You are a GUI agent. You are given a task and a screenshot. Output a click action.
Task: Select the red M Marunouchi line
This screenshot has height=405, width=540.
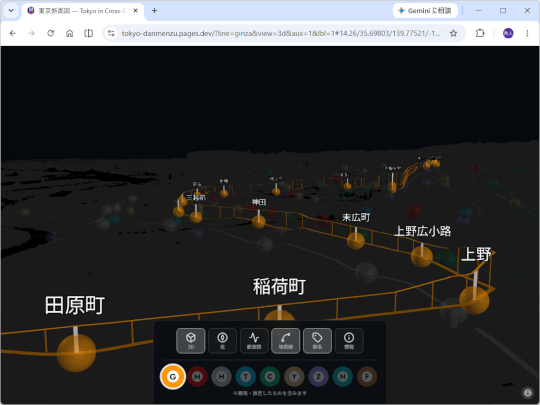point(197,376)
